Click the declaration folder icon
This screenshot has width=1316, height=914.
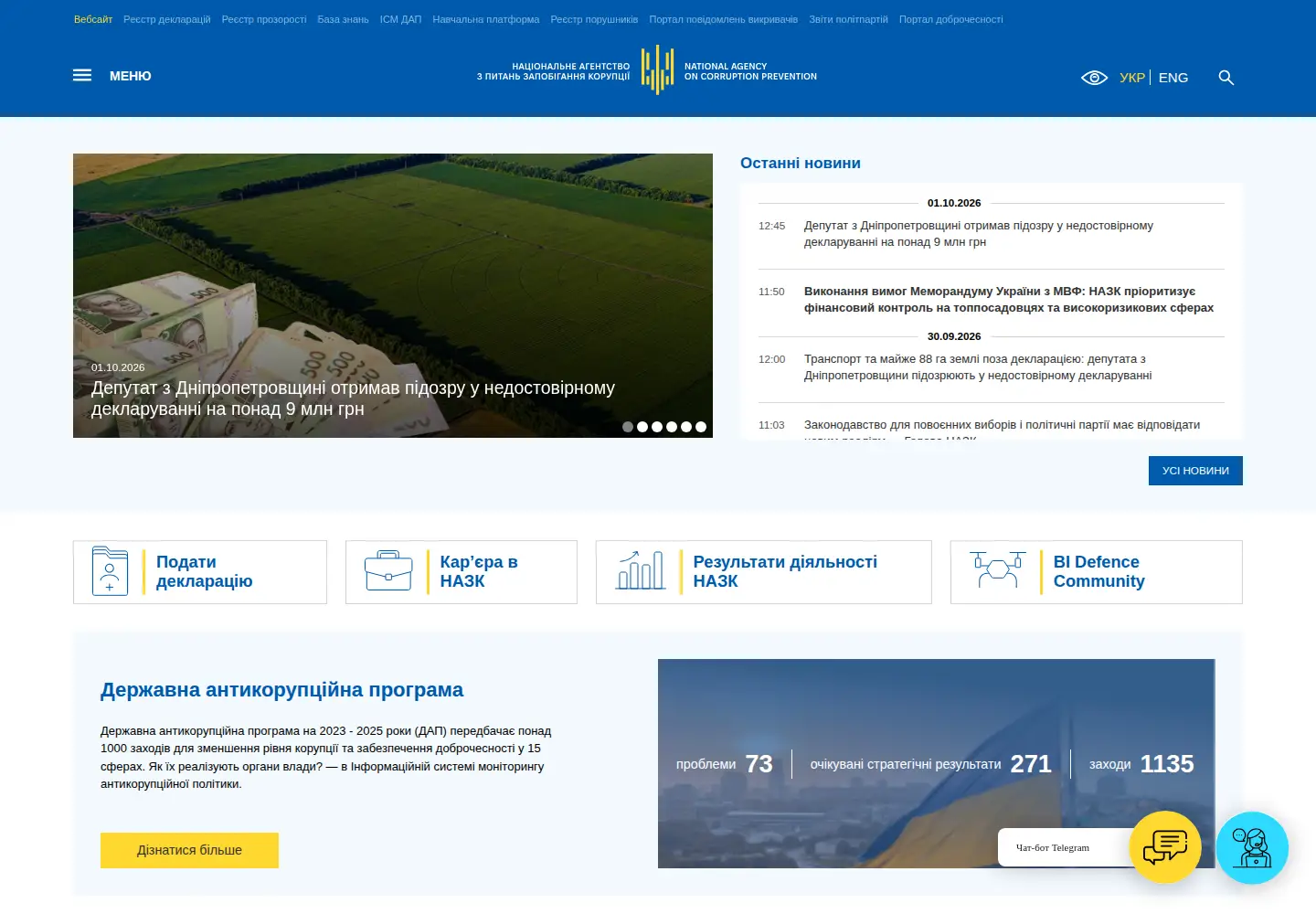[110, 571]
